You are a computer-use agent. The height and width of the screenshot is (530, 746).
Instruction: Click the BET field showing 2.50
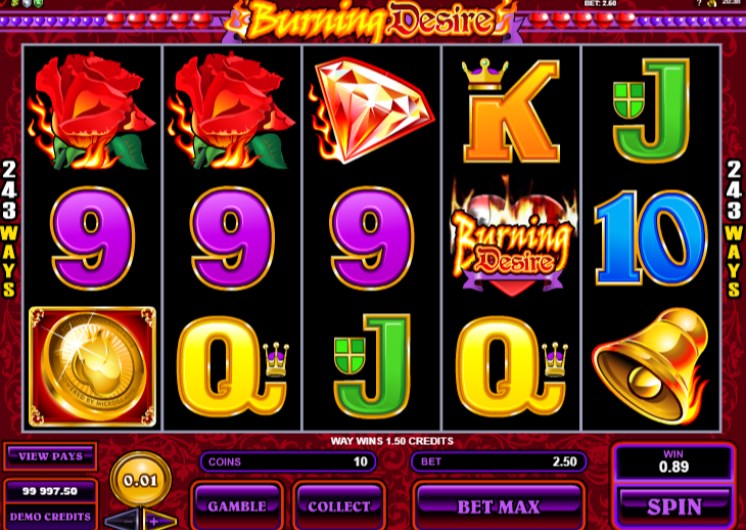click(x=499, y=461)
